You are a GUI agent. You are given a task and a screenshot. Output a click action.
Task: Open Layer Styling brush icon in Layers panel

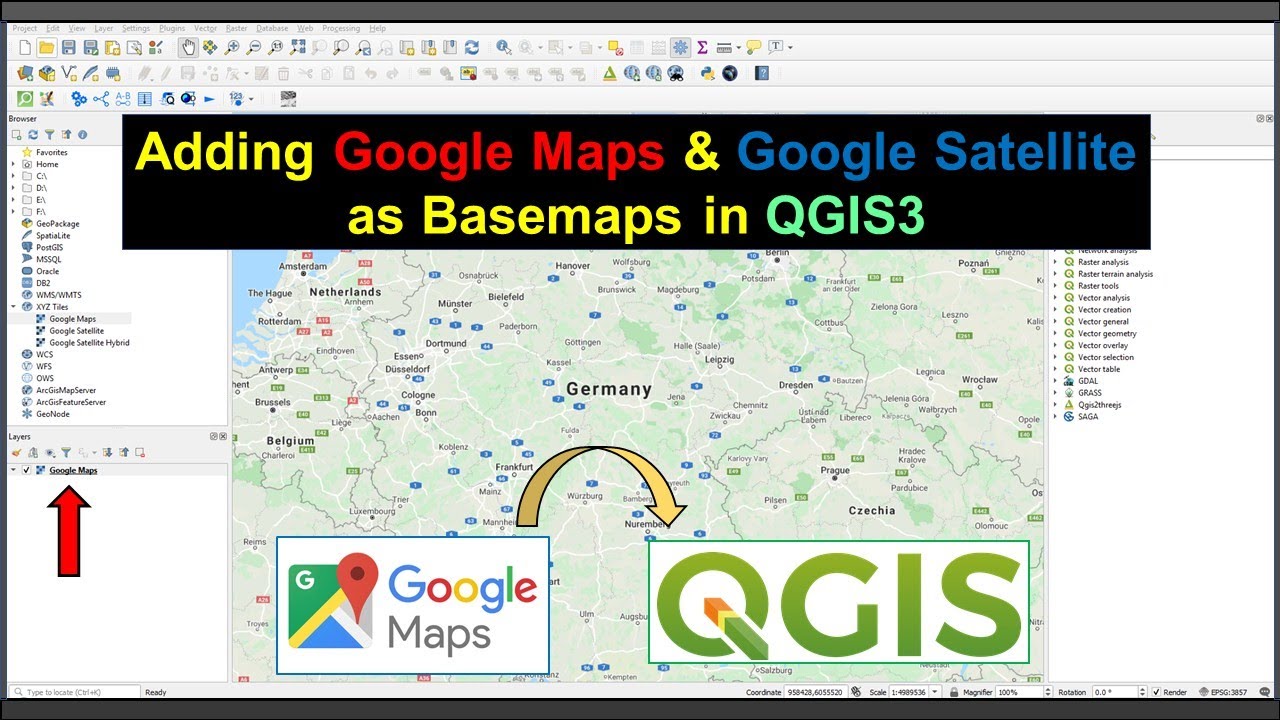[x=17, y=453]
